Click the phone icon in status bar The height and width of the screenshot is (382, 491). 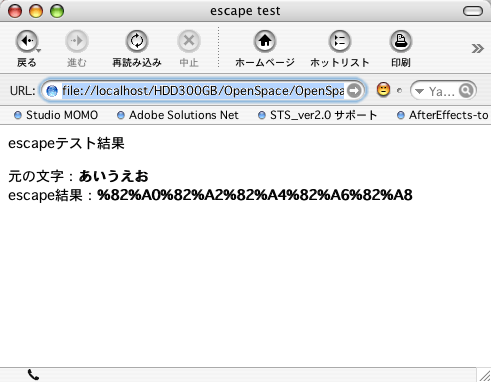coord(33,375)
